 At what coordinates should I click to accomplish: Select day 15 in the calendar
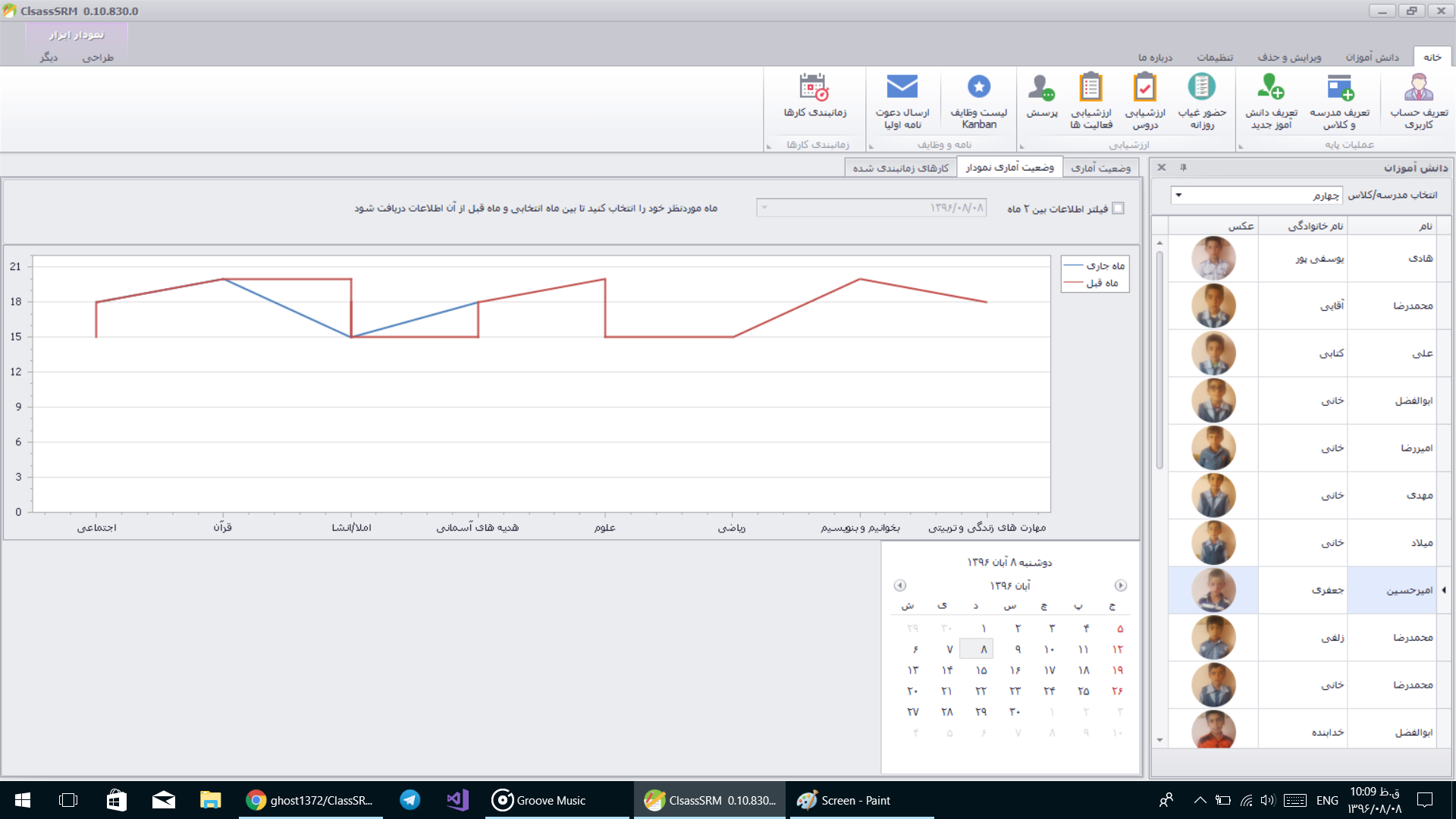tap(981, 670)
